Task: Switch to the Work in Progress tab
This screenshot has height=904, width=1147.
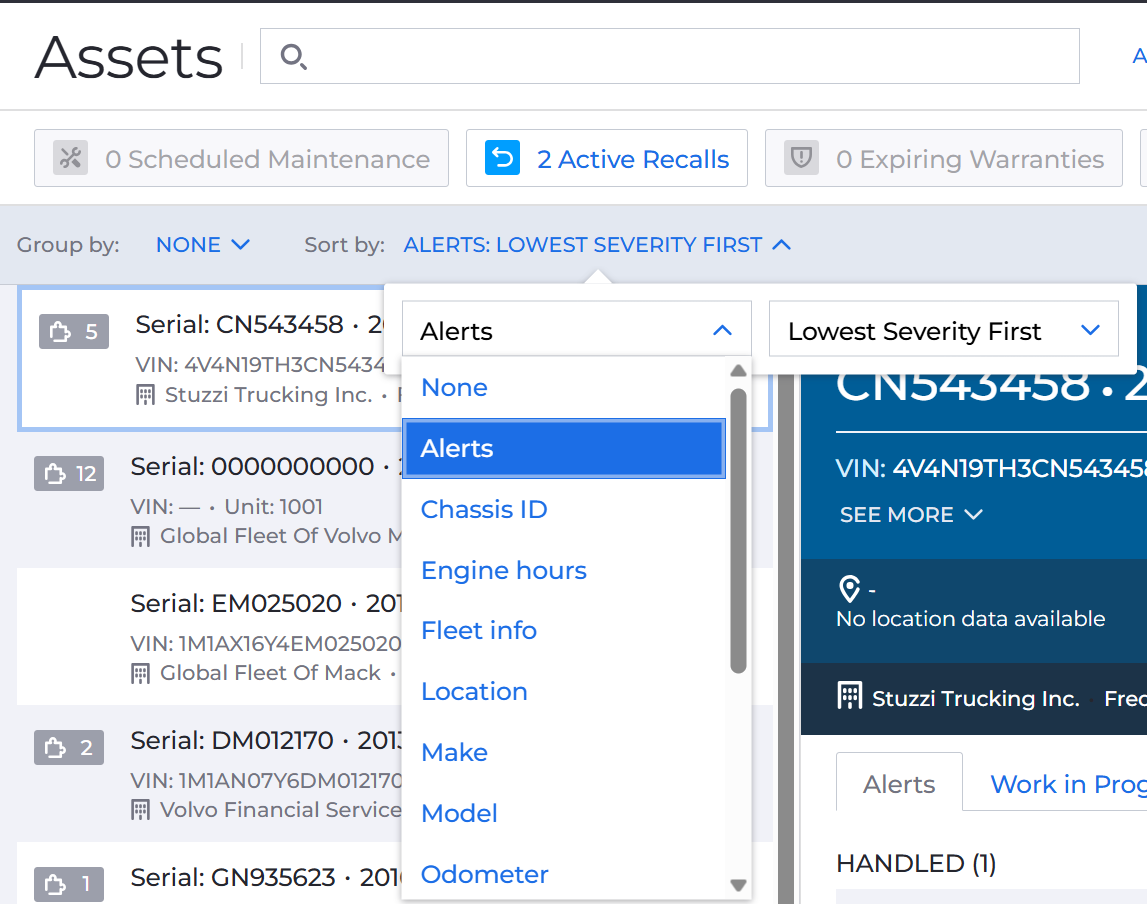Action: 1068,784
